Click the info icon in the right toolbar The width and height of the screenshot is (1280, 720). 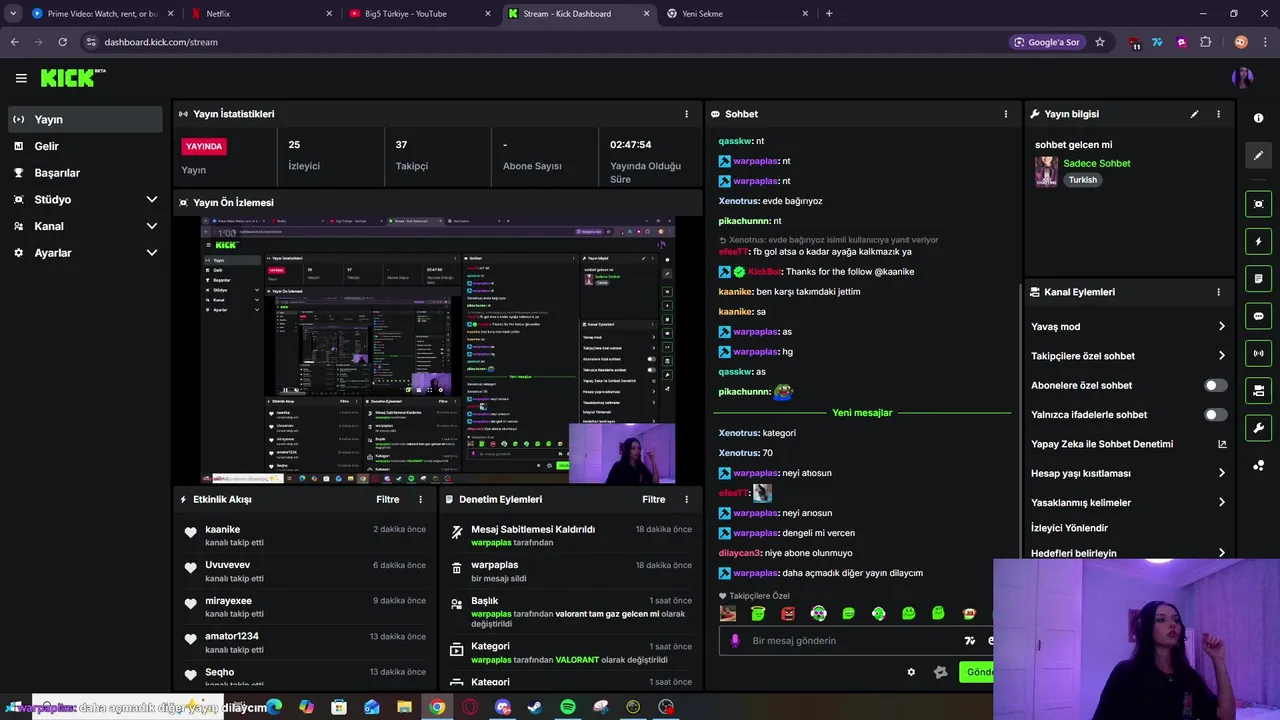coord(1258,118)
